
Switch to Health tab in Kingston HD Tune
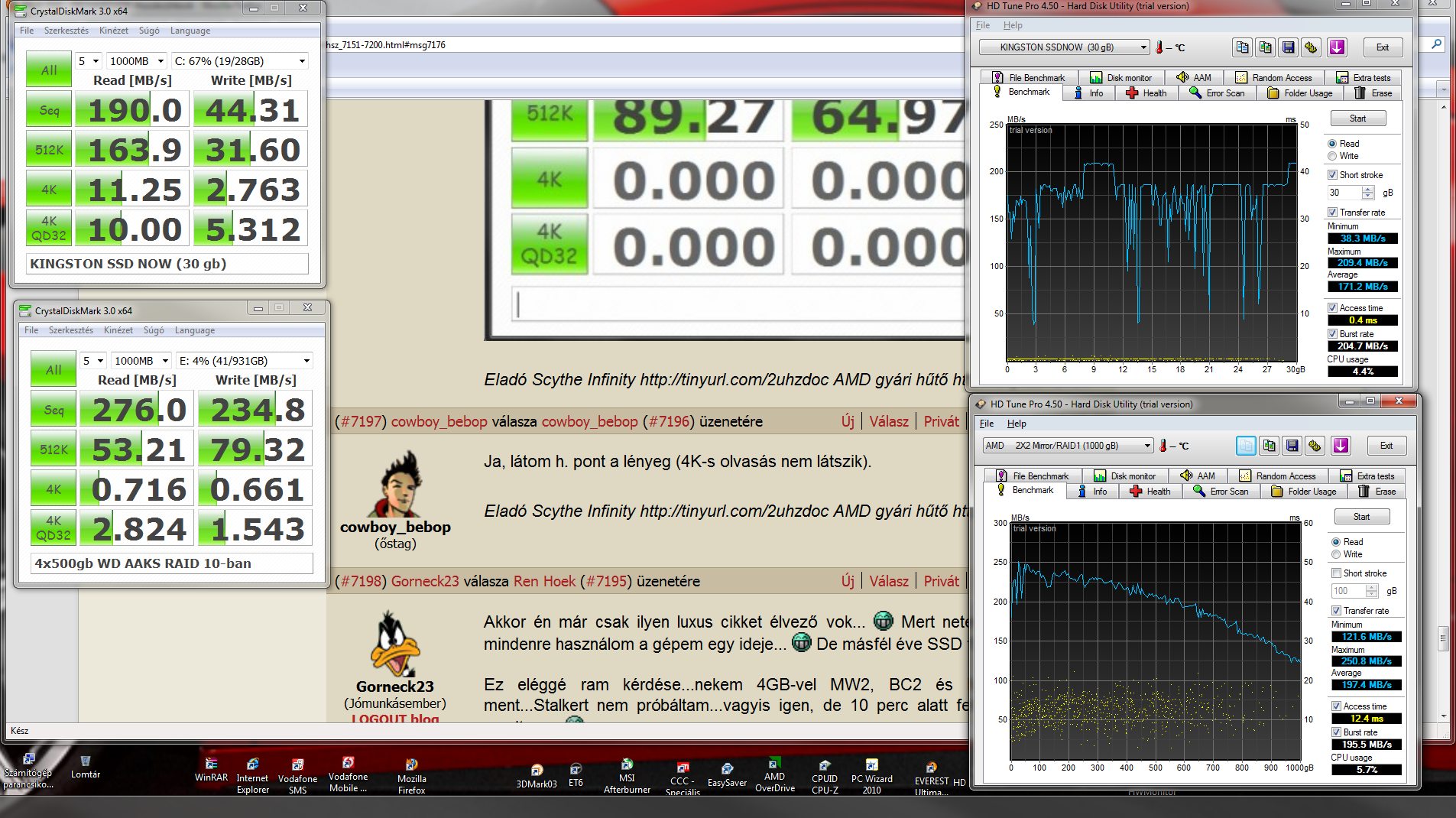(x=1146, y=93)
